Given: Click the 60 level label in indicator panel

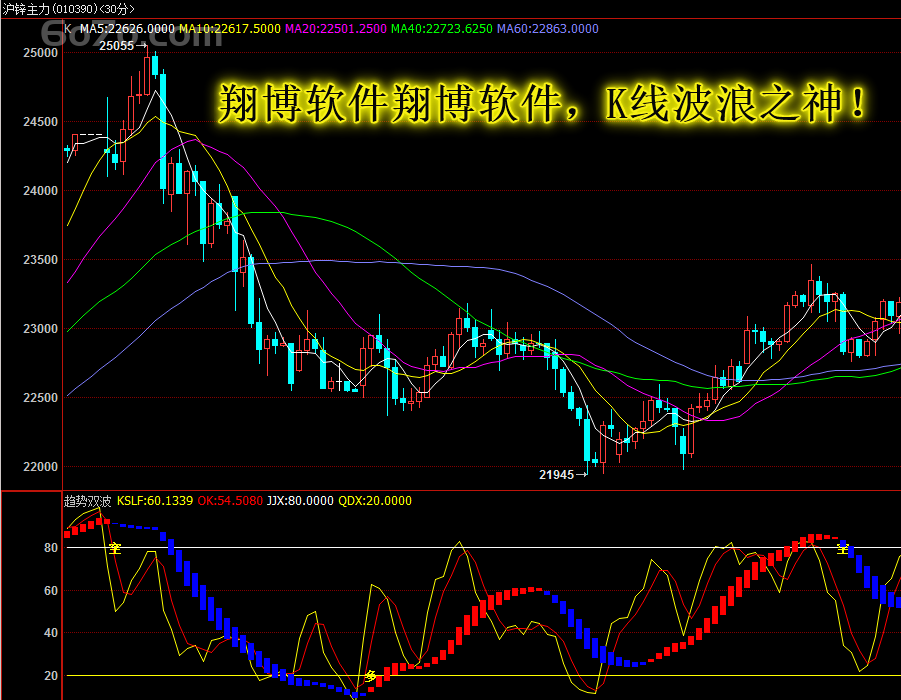Looking at the screenshot, I should [x=51, y=591].
